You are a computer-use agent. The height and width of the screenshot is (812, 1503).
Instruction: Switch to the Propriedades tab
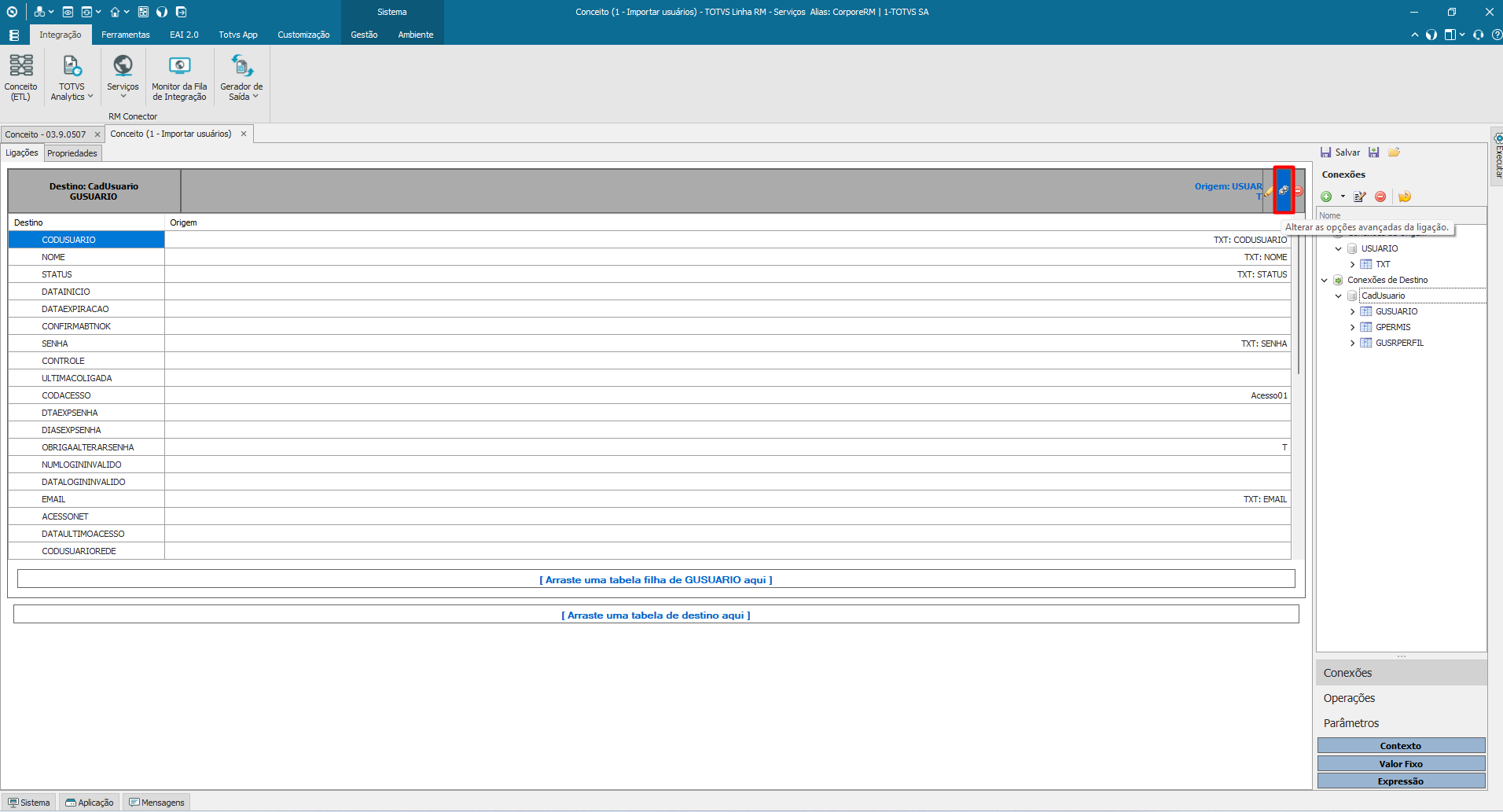[72, 153]
